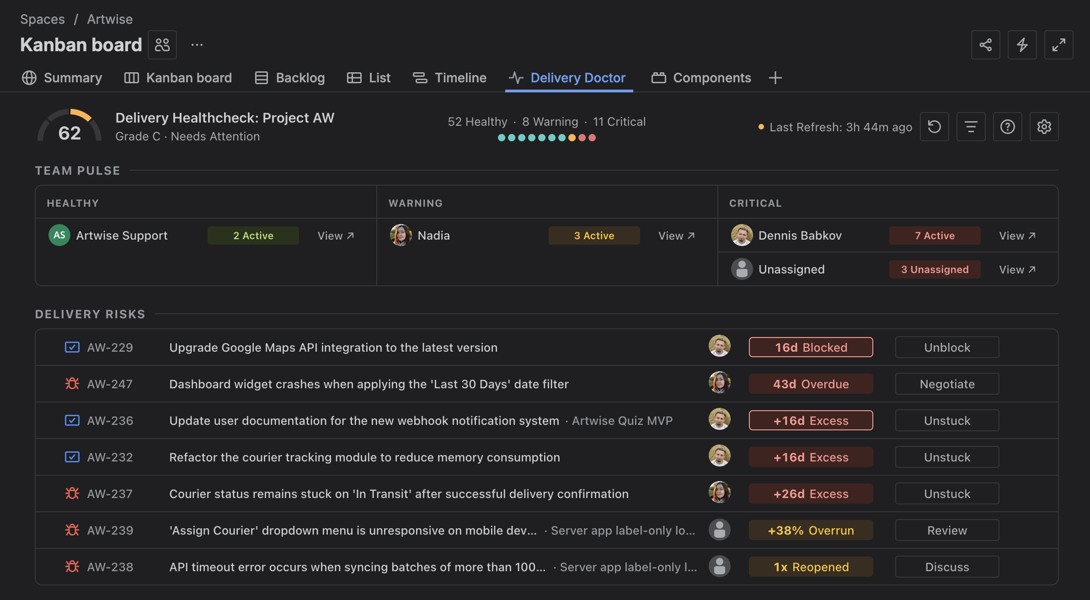Open the Backlog tab
The height and width of the screenshot is (600, 1090).
coord(289,78)
